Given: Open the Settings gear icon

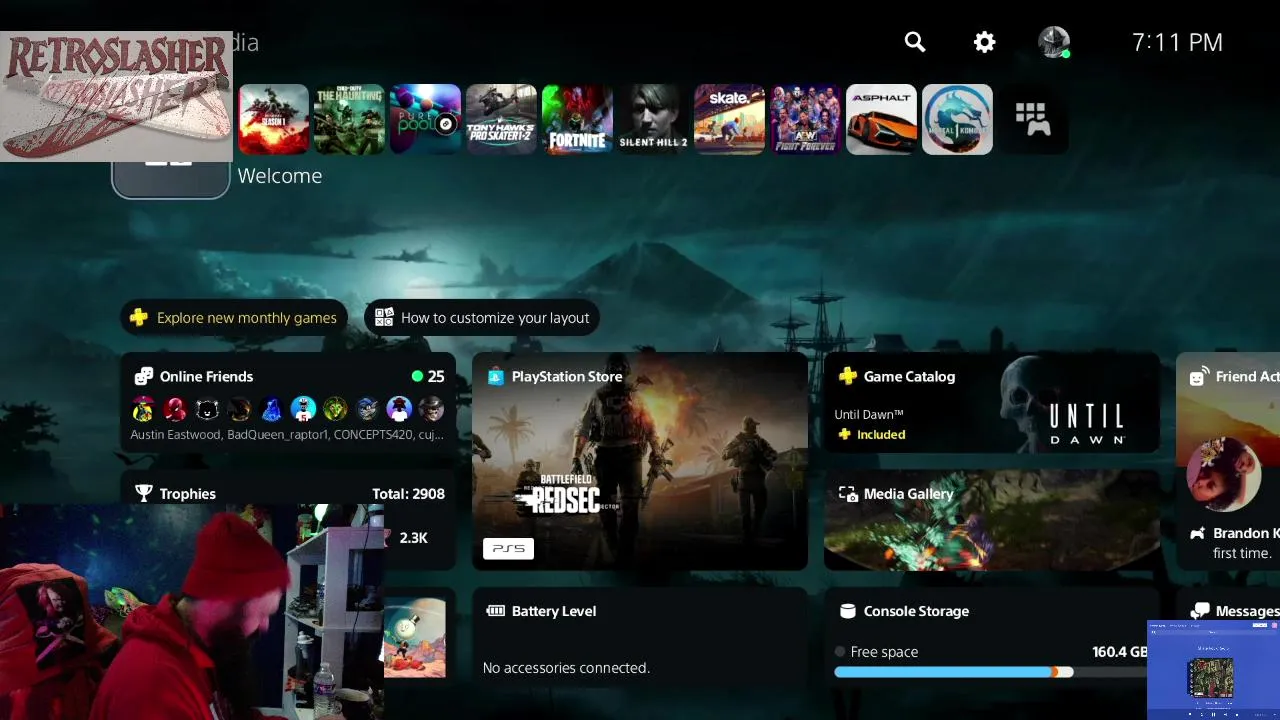Looking at the screenshot, I should 985,42.
